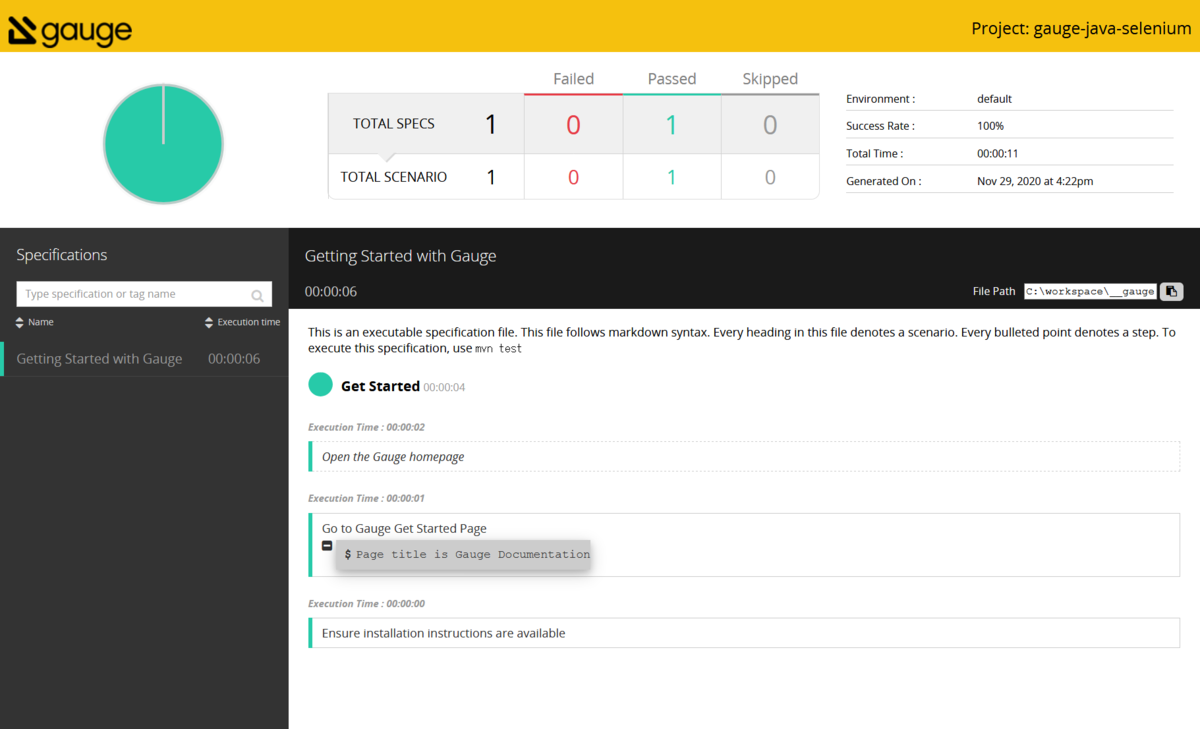Click the Environment default value
This screenshot has width=1200, height=729.
(x=994, y=99)
